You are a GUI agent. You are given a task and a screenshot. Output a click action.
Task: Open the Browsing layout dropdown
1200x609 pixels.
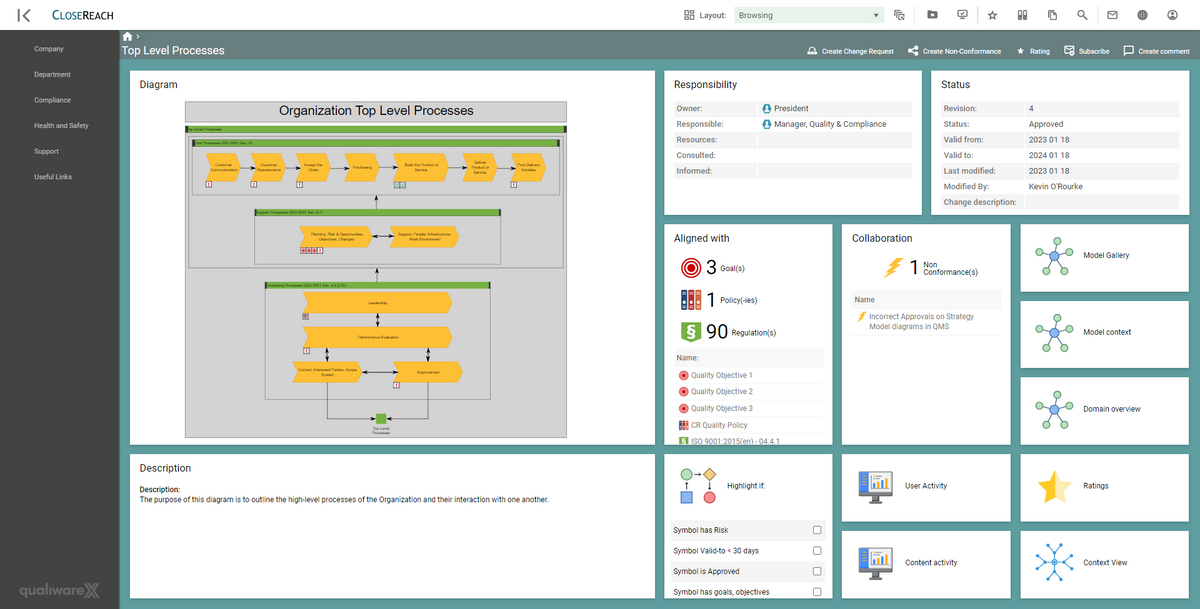point(808,15)
